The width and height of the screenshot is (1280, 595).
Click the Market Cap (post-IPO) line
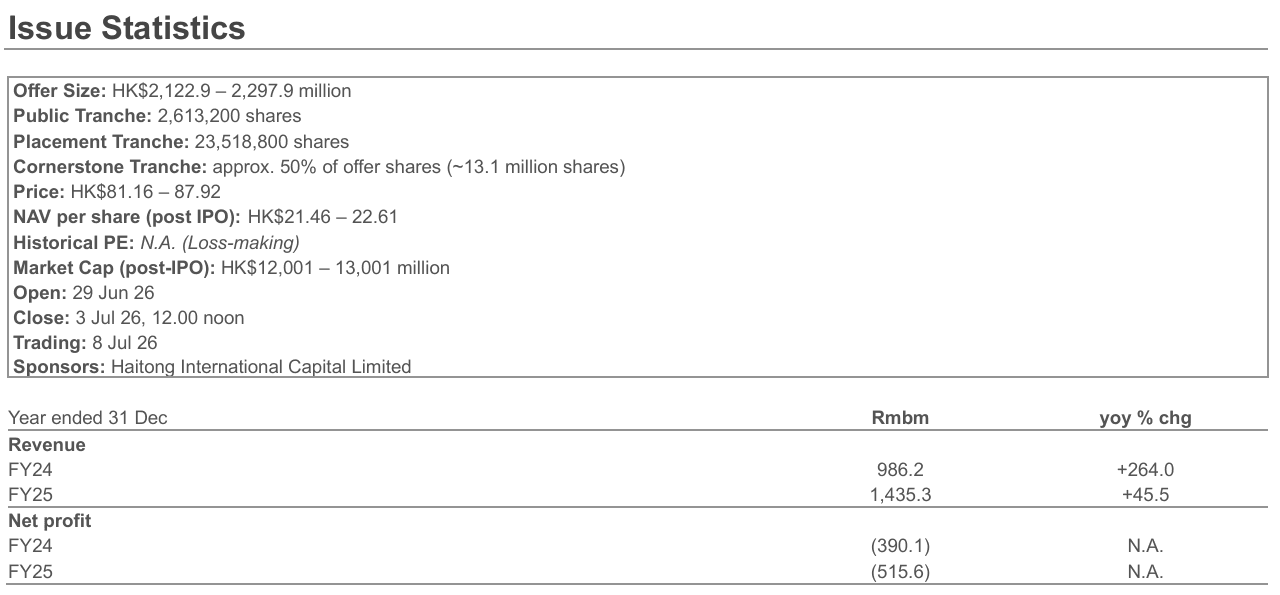coord(231,267)
